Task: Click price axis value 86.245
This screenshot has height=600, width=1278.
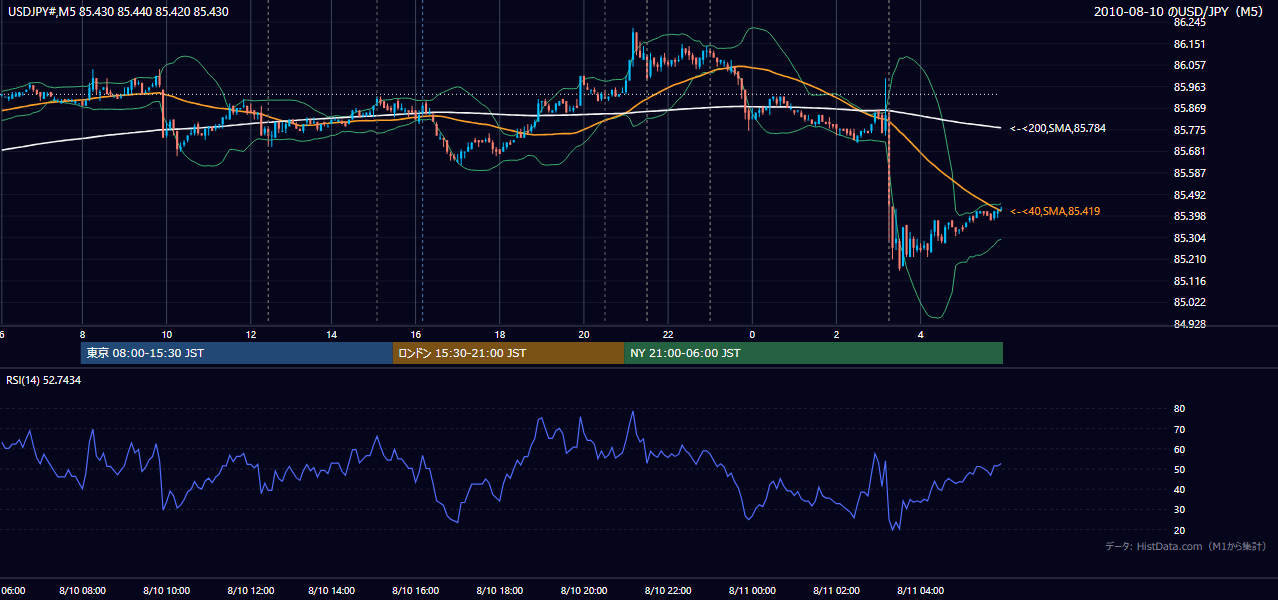Action: (1189, 22)
